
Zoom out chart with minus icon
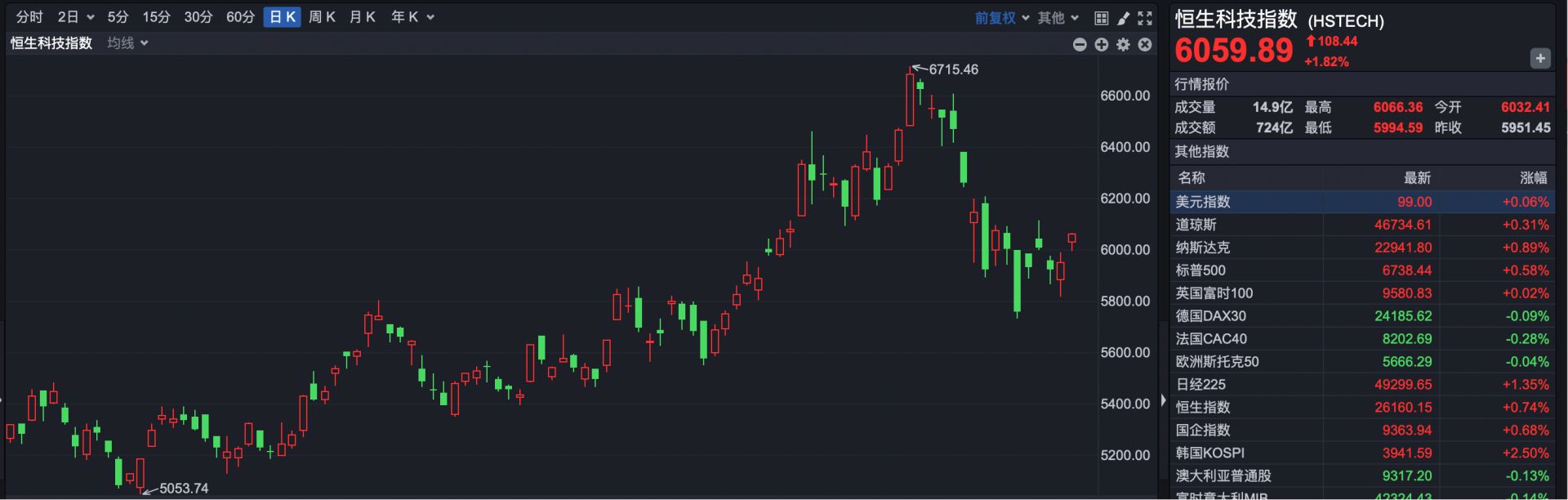pyautogui.click(x=1080, y=45)
